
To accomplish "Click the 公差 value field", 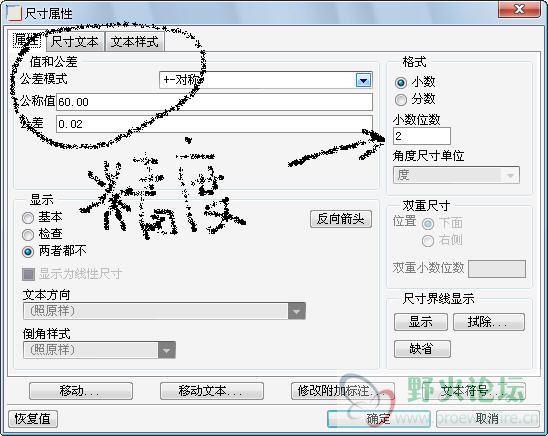I will coord(214,124).
